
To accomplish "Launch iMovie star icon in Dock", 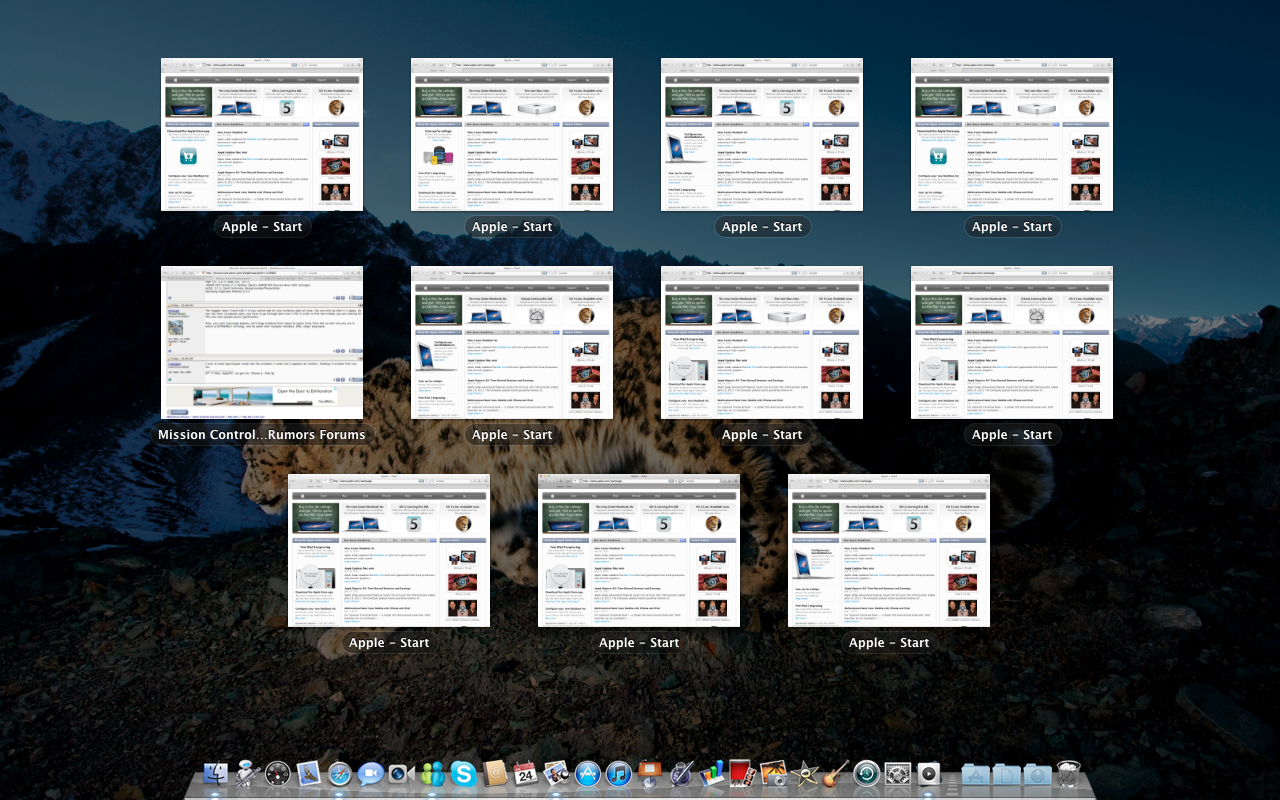I will pyautogui.click(x=804, y=774).
